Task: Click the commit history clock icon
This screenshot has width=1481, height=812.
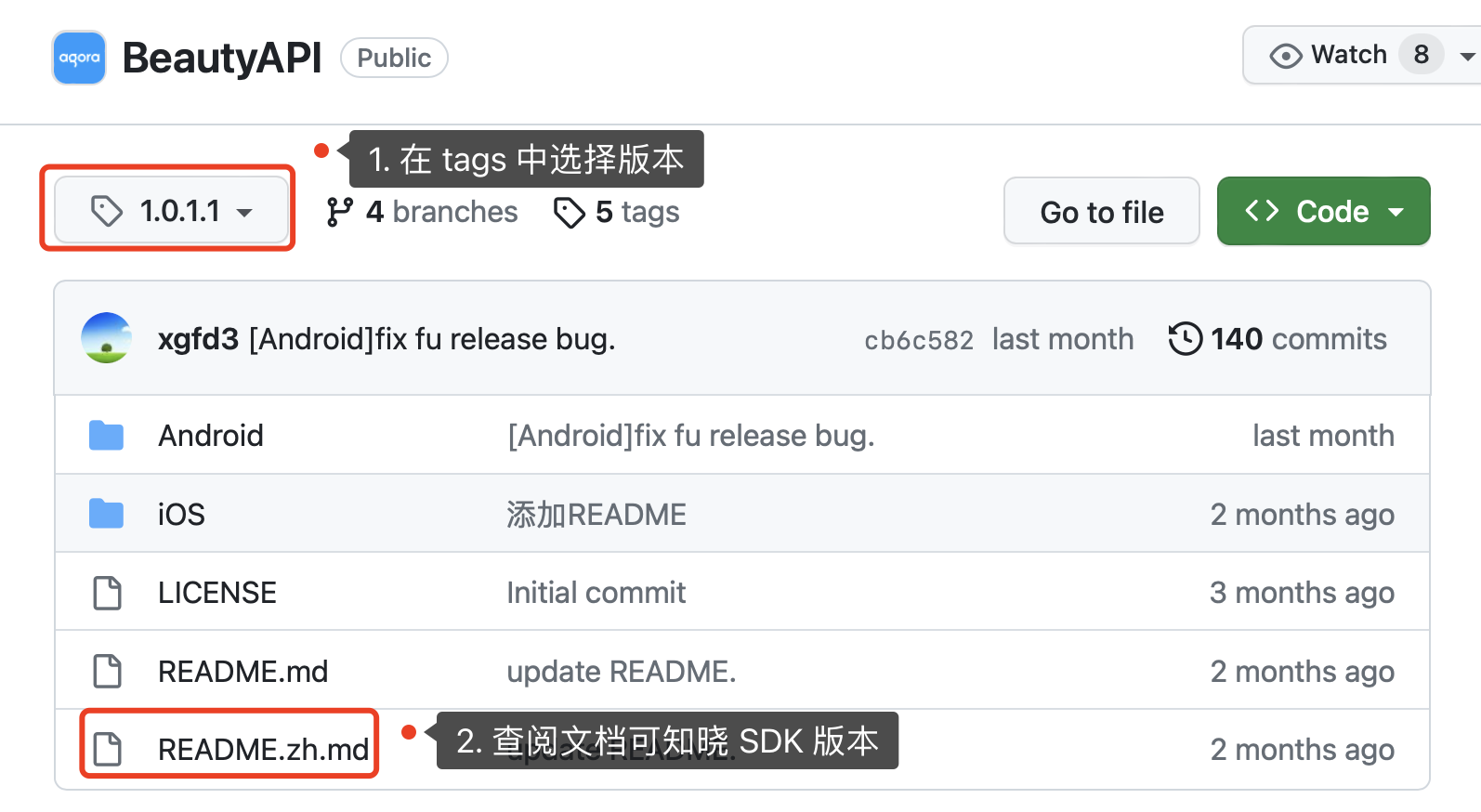Action: 1185,339
